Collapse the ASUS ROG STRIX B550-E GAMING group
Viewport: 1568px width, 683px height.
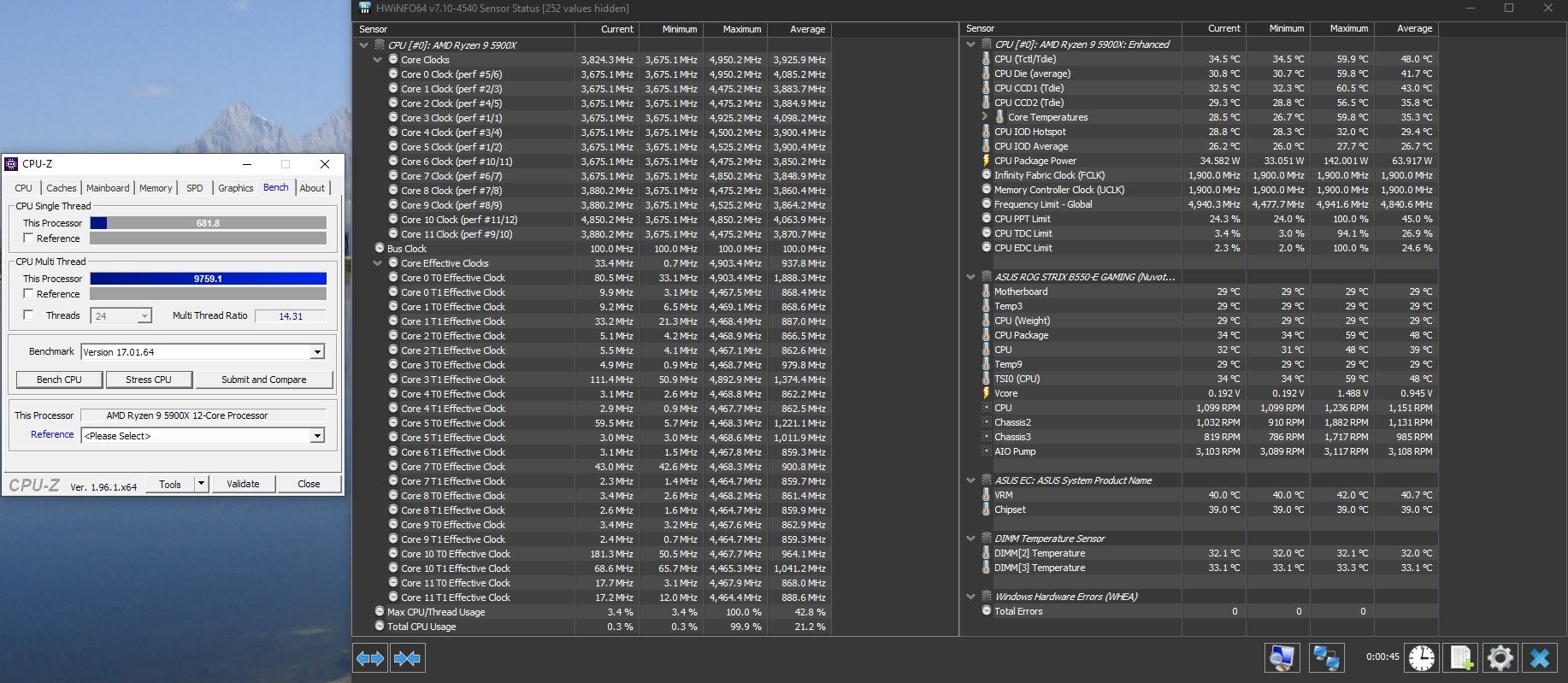point(971,277)
